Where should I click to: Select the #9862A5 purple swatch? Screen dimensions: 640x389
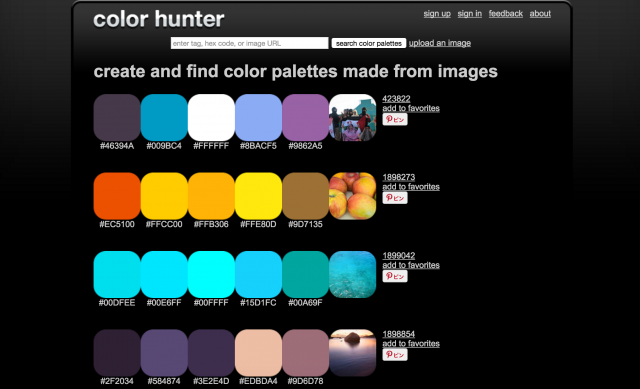click(x=305, y=118)
